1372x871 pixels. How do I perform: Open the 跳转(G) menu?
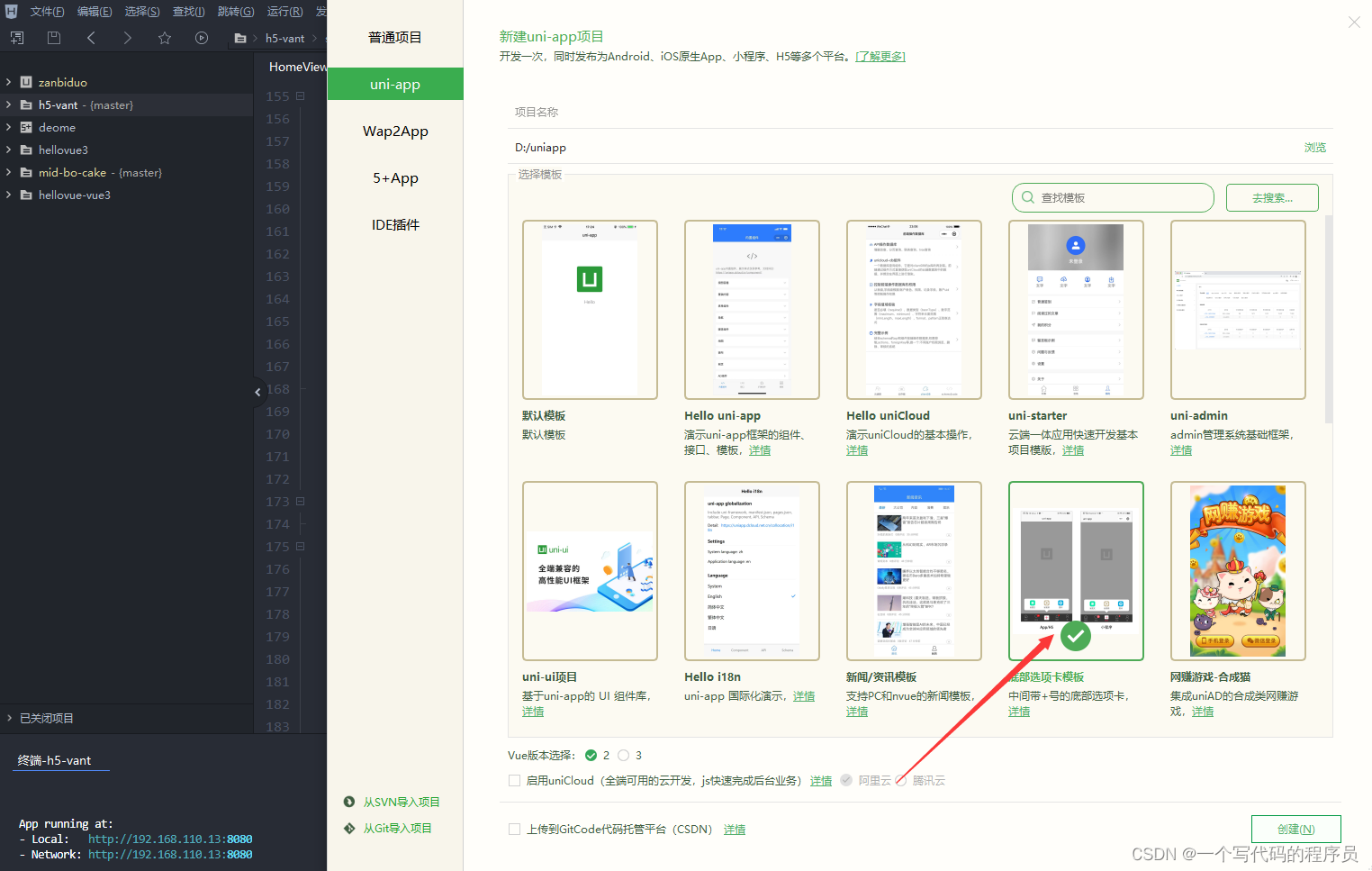point(236,12)
